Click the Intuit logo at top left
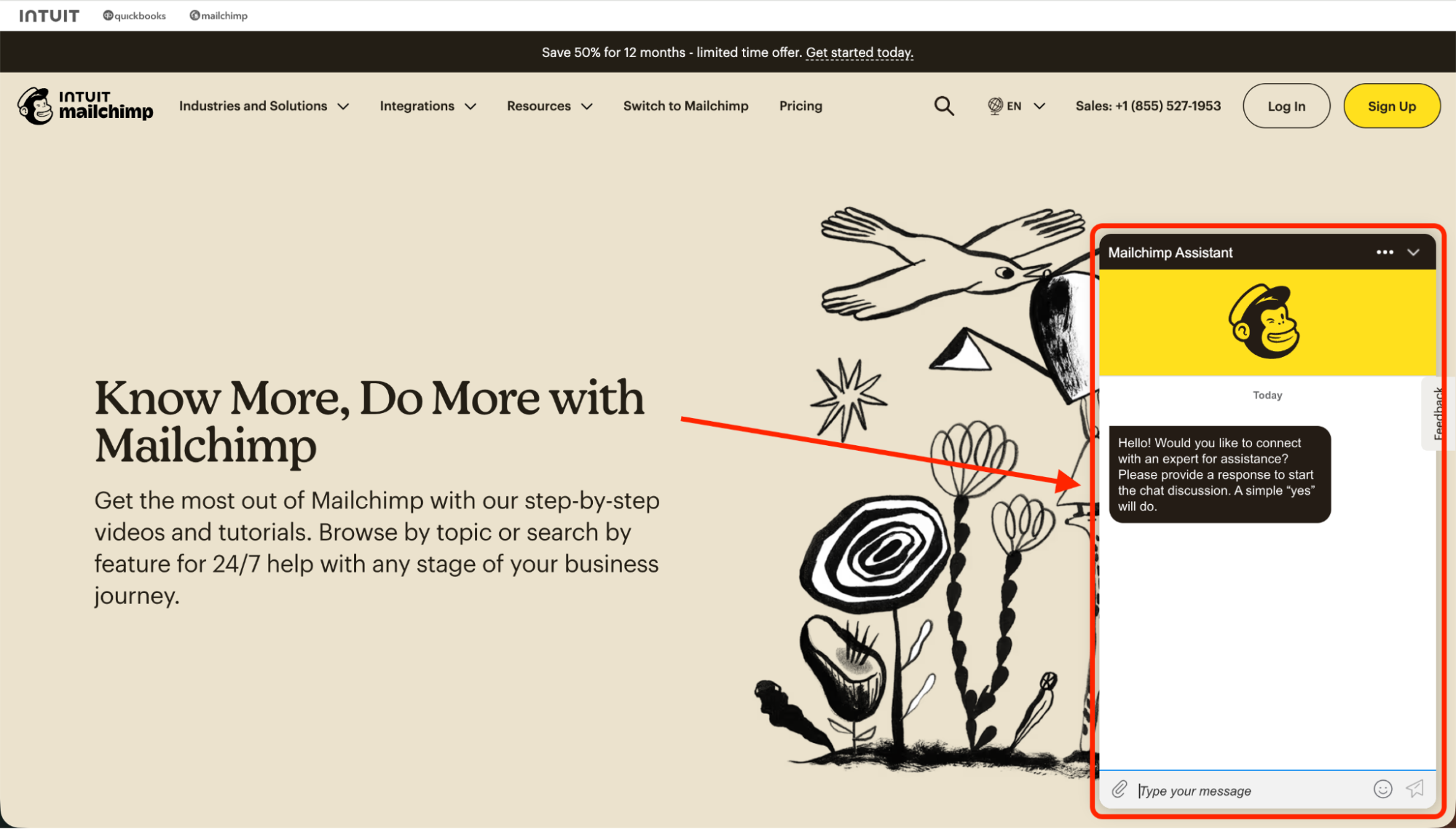The height and width of the screenshot is (829, 1456). point(48,15)
